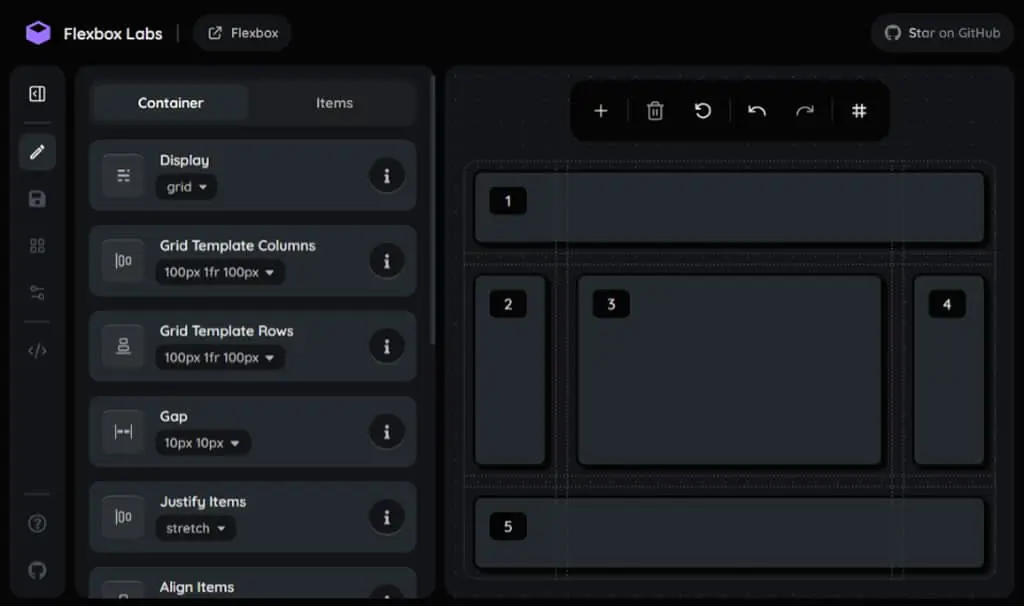Show info for Display property
This screenshot has height=606, width=1024.
pos(387,176)
